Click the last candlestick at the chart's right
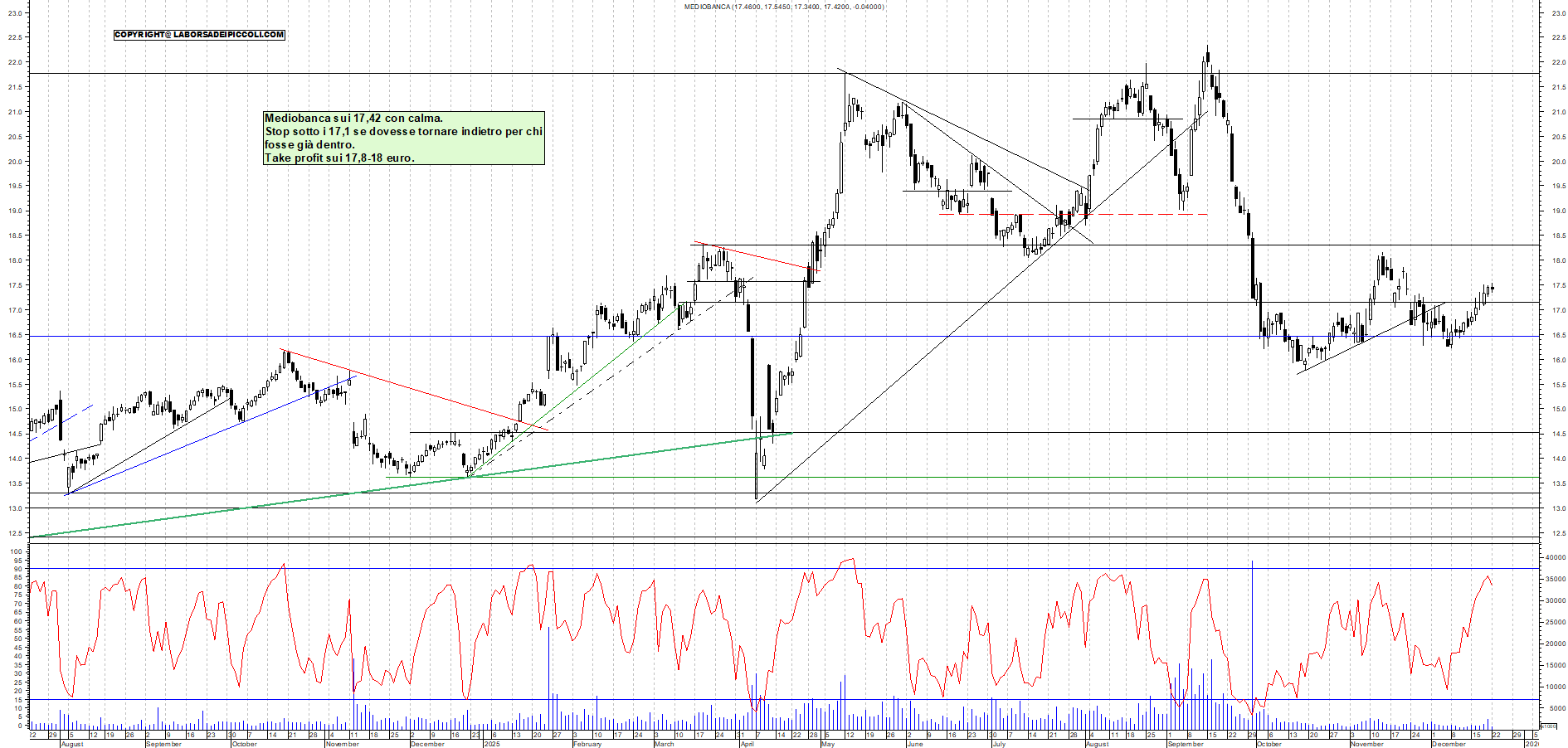This screenshot has width=1568, height=748. point(1492,289)
